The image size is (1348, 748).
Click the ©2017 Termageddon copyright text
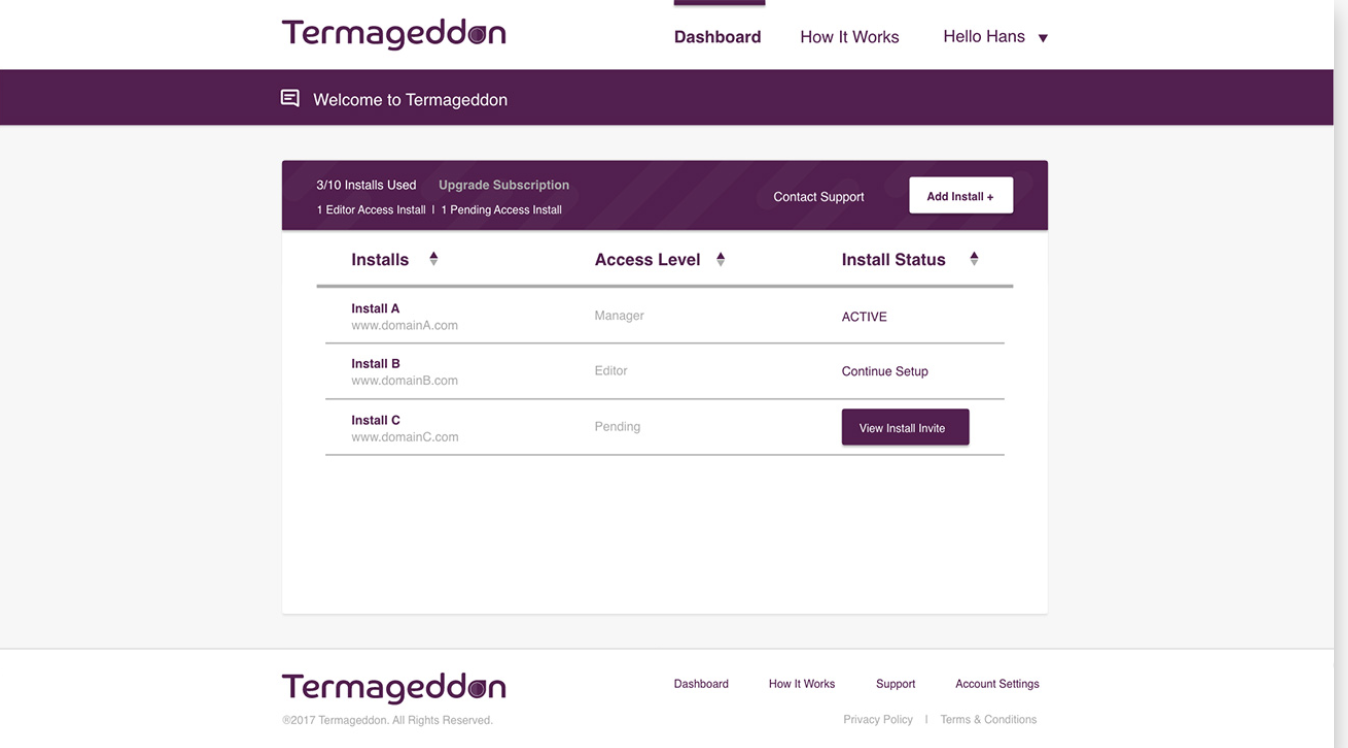click(387, 720)
